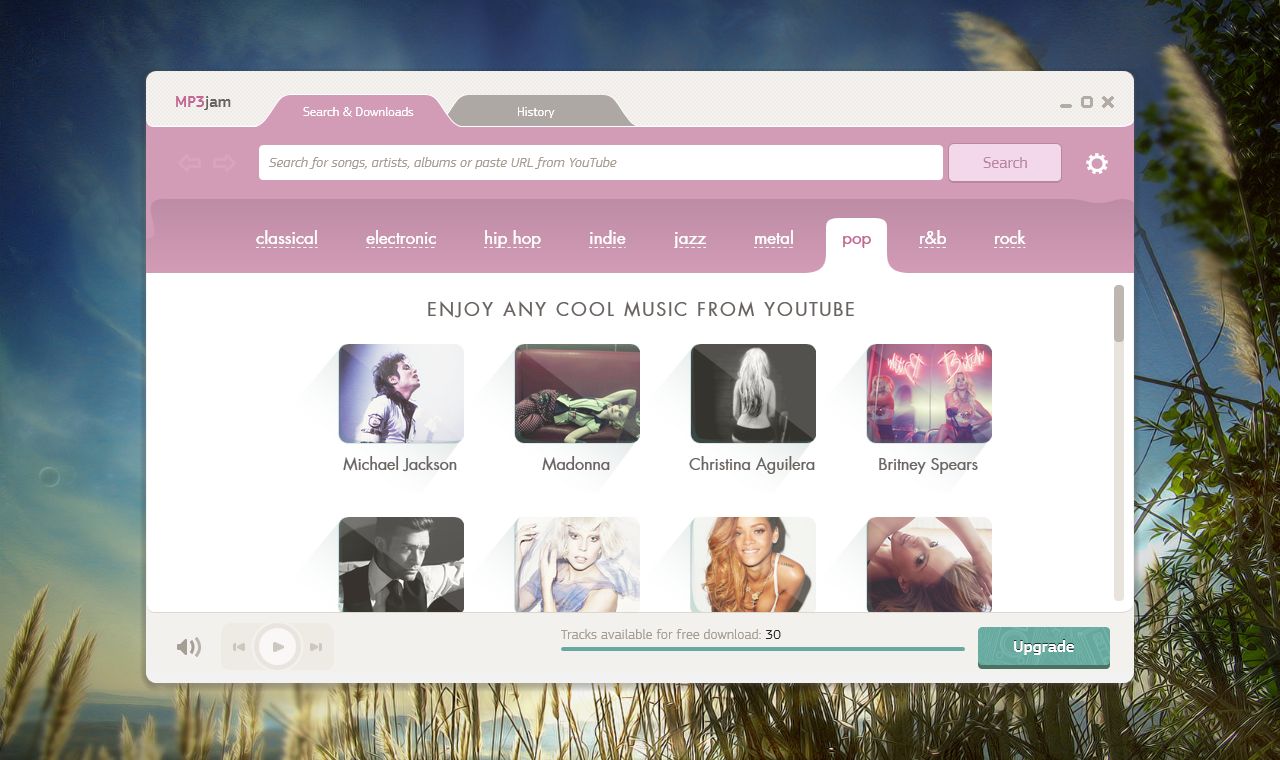Click the Search button
Image resolution: width=1280 pixels, height=760 pixels.
click(1005, 163)
